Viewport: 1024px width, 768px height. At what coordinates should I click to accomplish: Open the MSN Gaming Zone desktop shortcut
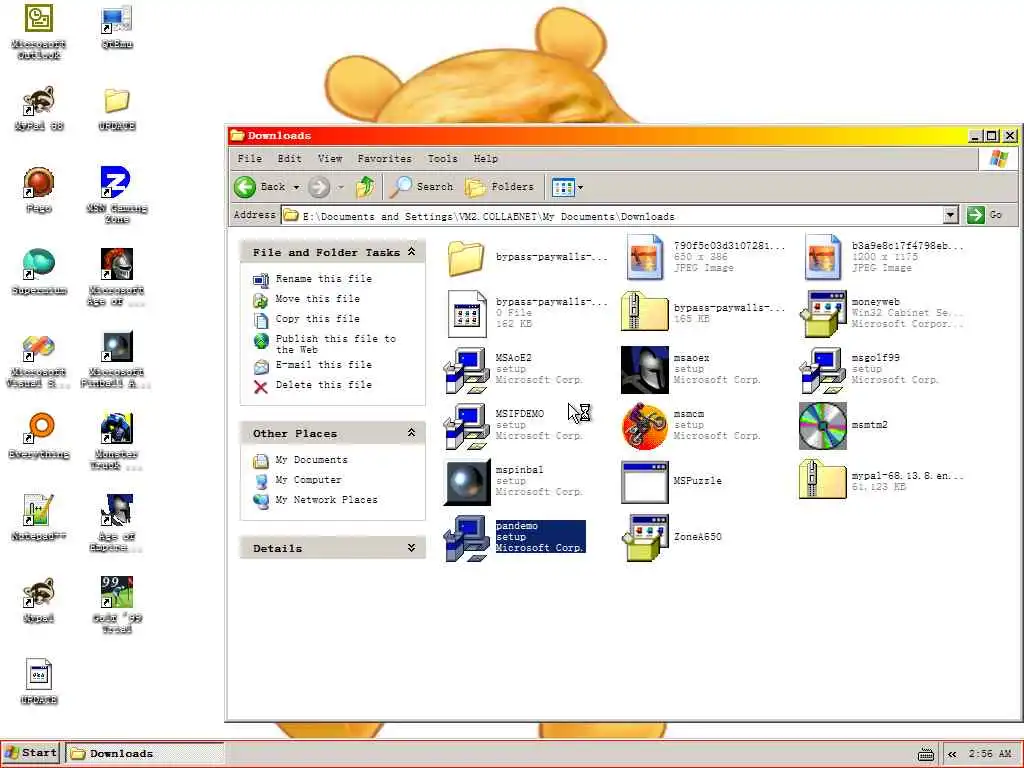[x=117, y=195]
